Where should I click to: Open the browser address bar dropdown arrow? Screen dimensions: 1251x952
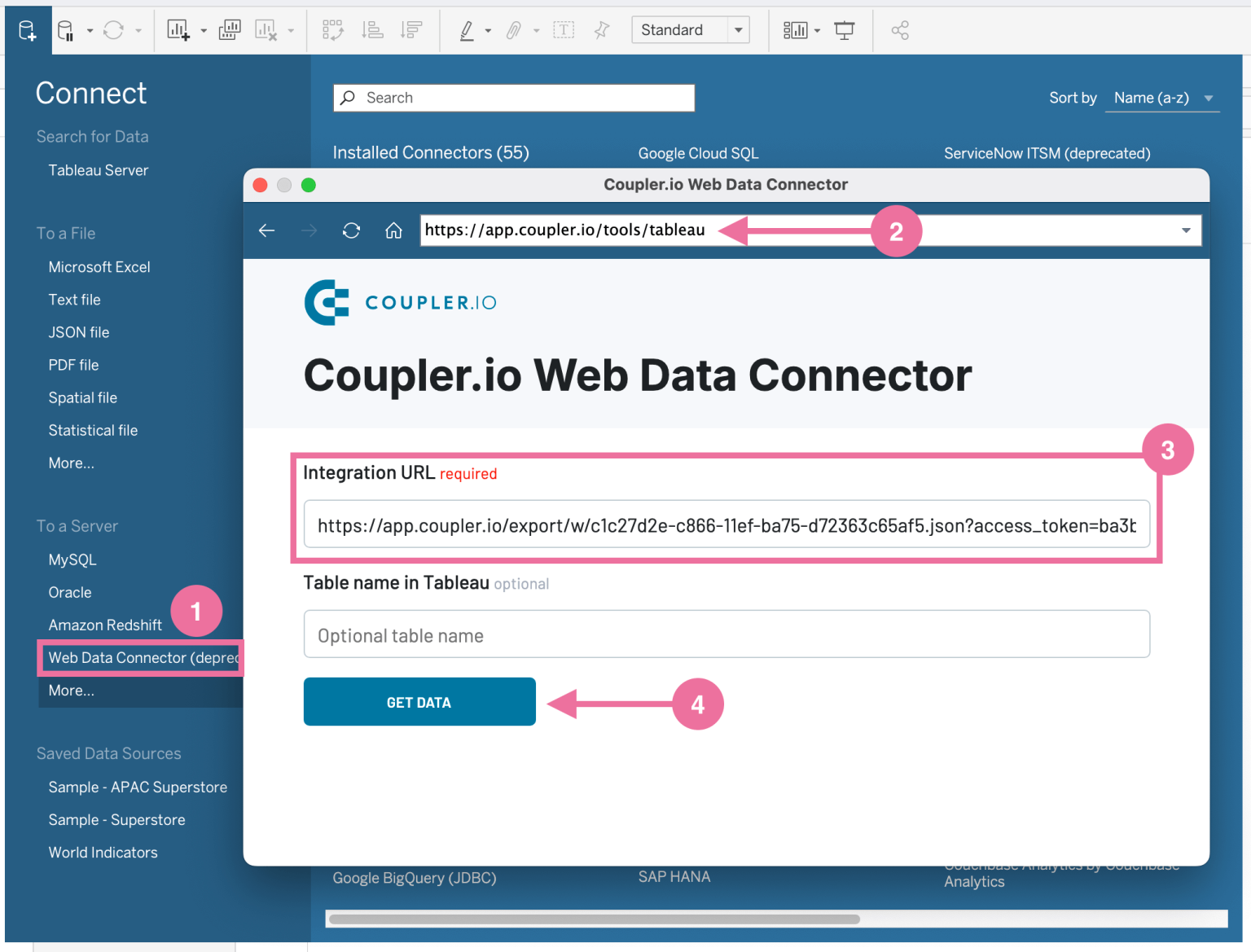(1186, 230)
